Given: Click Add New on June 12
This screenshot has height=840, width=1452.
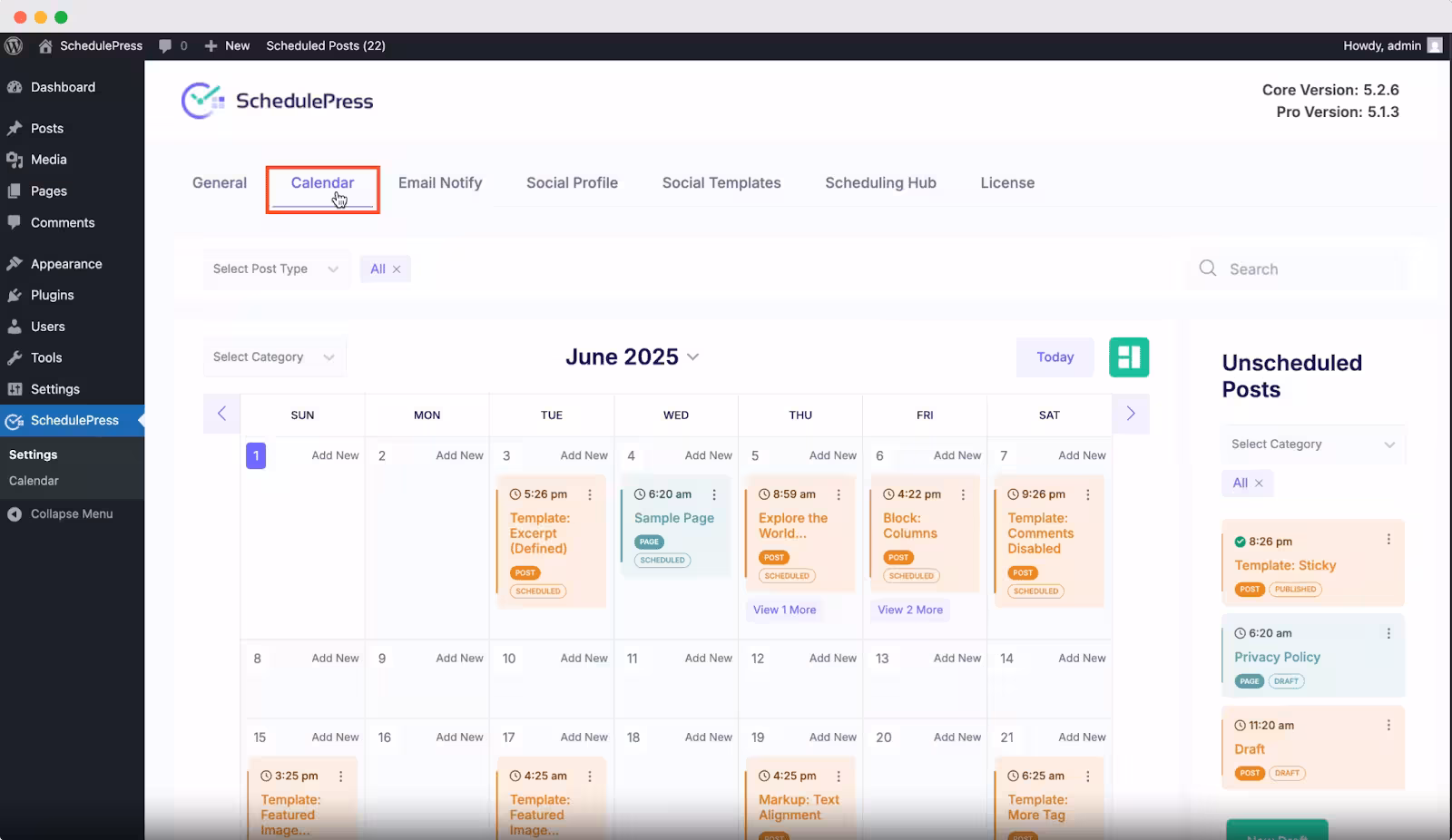Looking at the screenshot, I should 832,659.
